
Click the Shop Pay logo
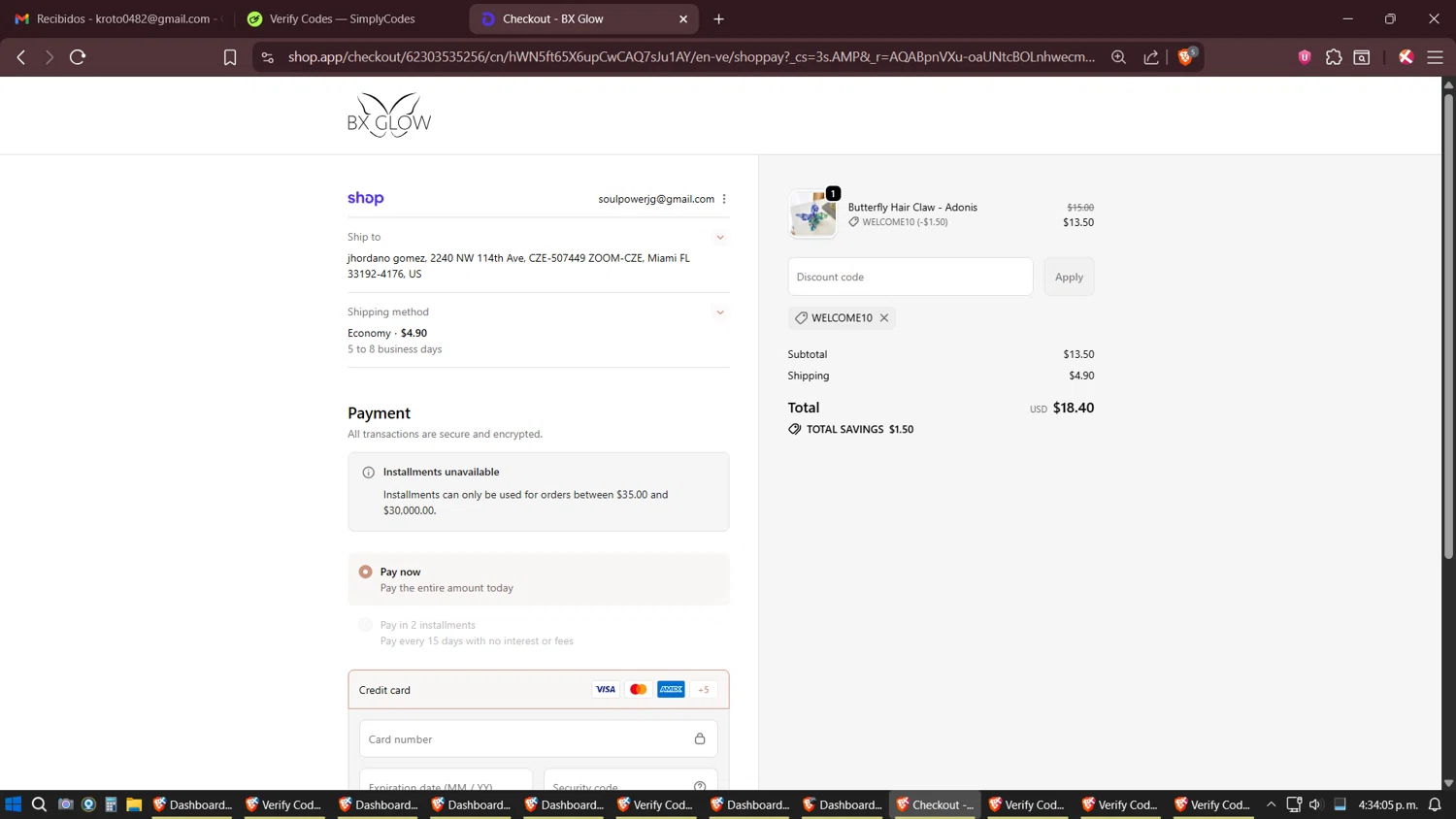pyautogui.click(x=365, y=198)
